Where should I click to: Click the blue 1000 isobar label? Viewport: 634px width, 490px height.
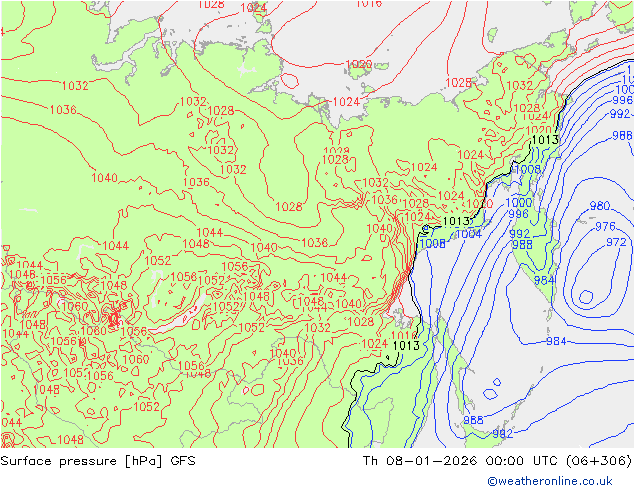[x=519, y=202]
